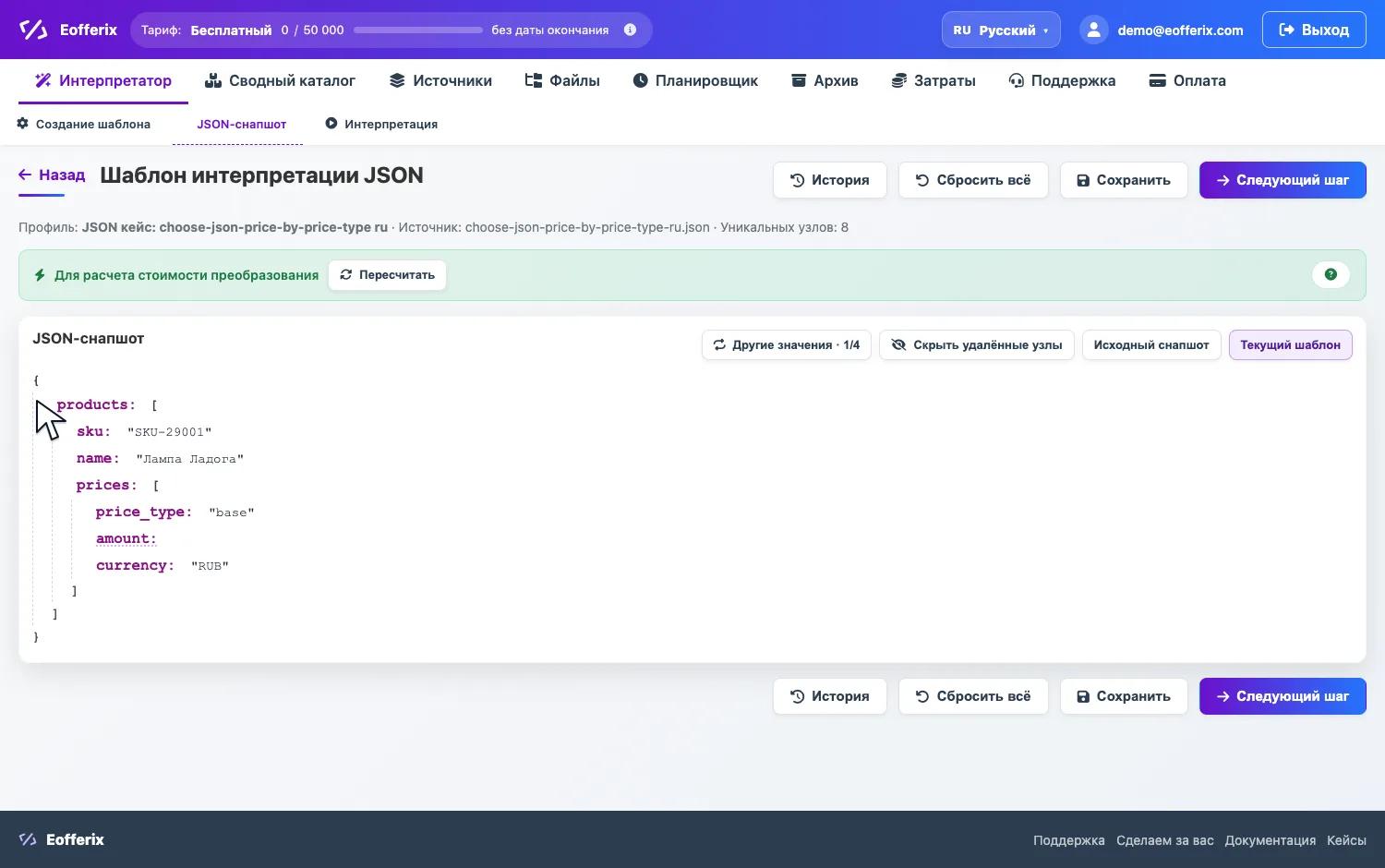
Task: Open the Сводный каталог tab
Action: tap(280, 80)
